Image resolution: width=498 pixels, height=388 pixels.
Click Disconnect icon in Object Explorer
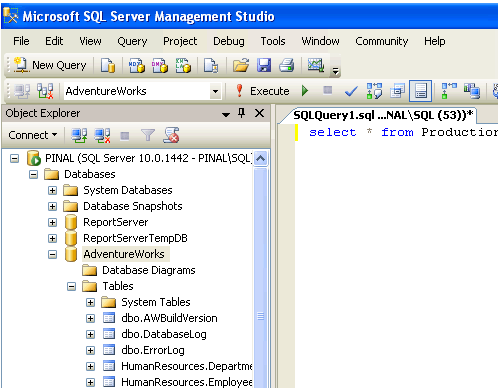pos(102,135)
